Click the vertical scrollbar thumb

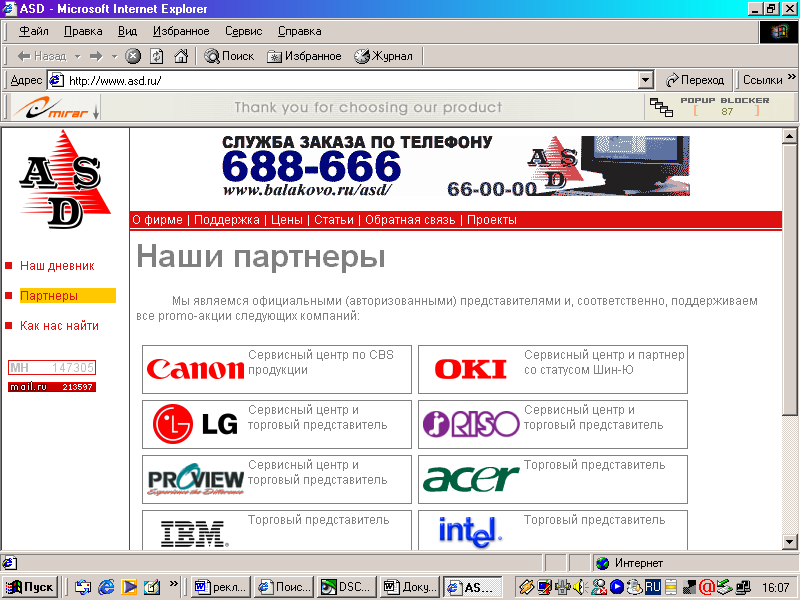(789, 280)
